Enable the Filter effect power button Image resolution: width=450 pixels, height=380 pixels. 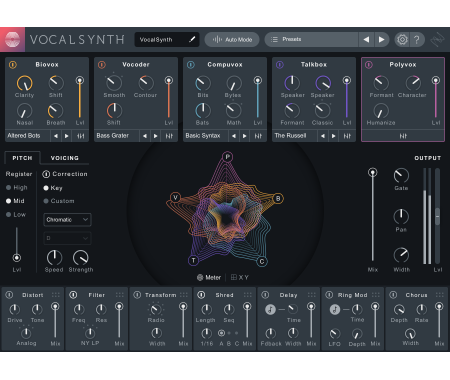(x=73, y=295)
